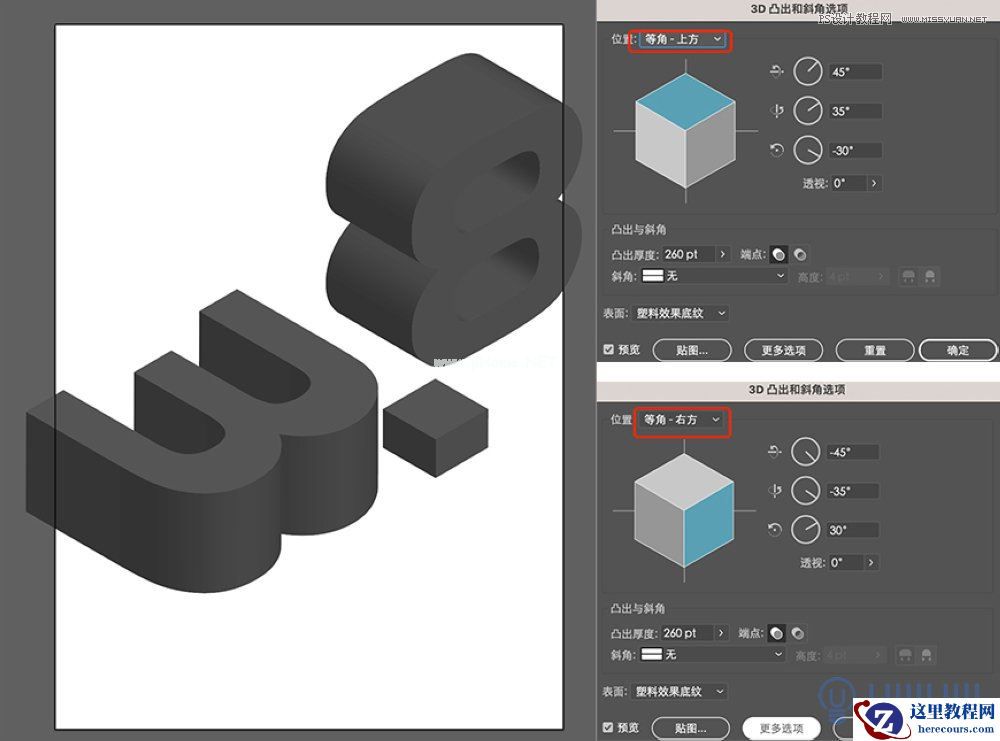Screen dimensions: 1000x741
Task: Expand perspective arrow in lower dialog
Action: (871, 562)
